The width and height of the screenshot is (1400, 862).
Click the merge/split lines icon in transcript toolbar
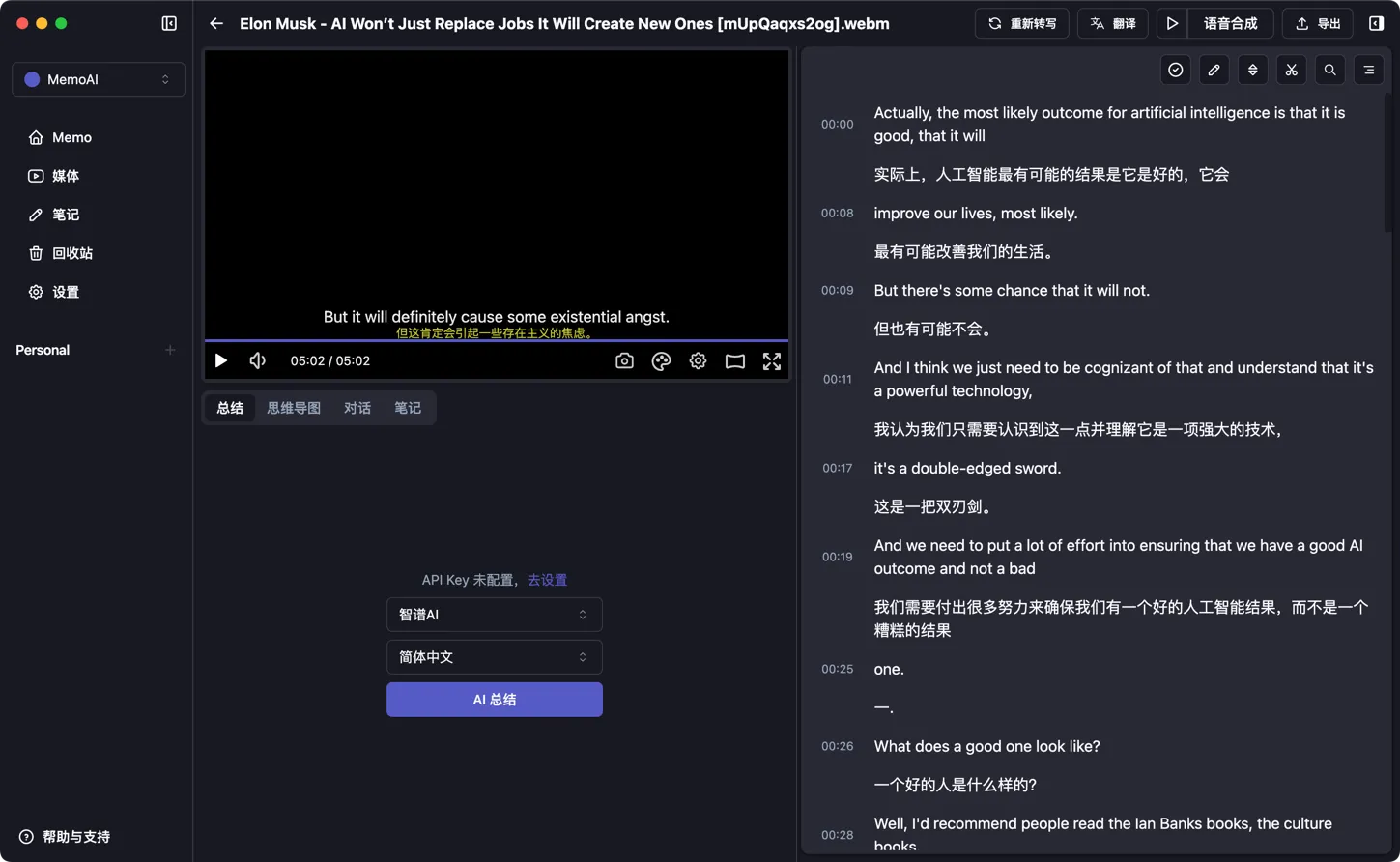(x=1253, y=70)
